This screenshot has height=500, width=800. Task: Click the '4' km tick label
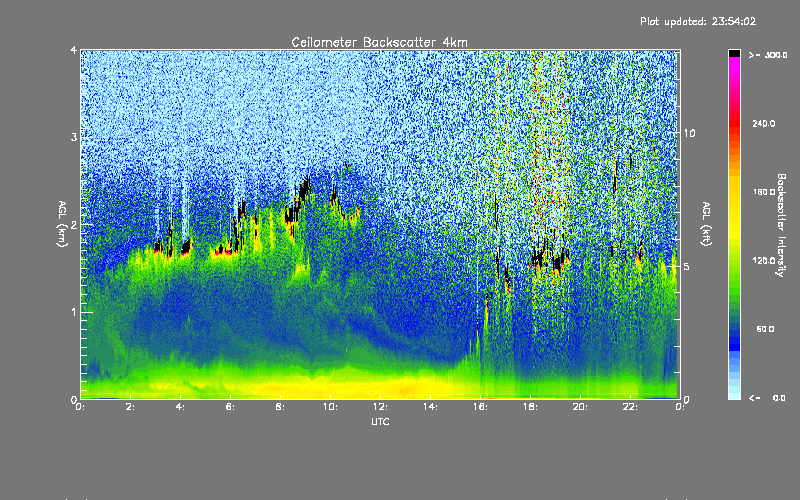pos(74,51)
